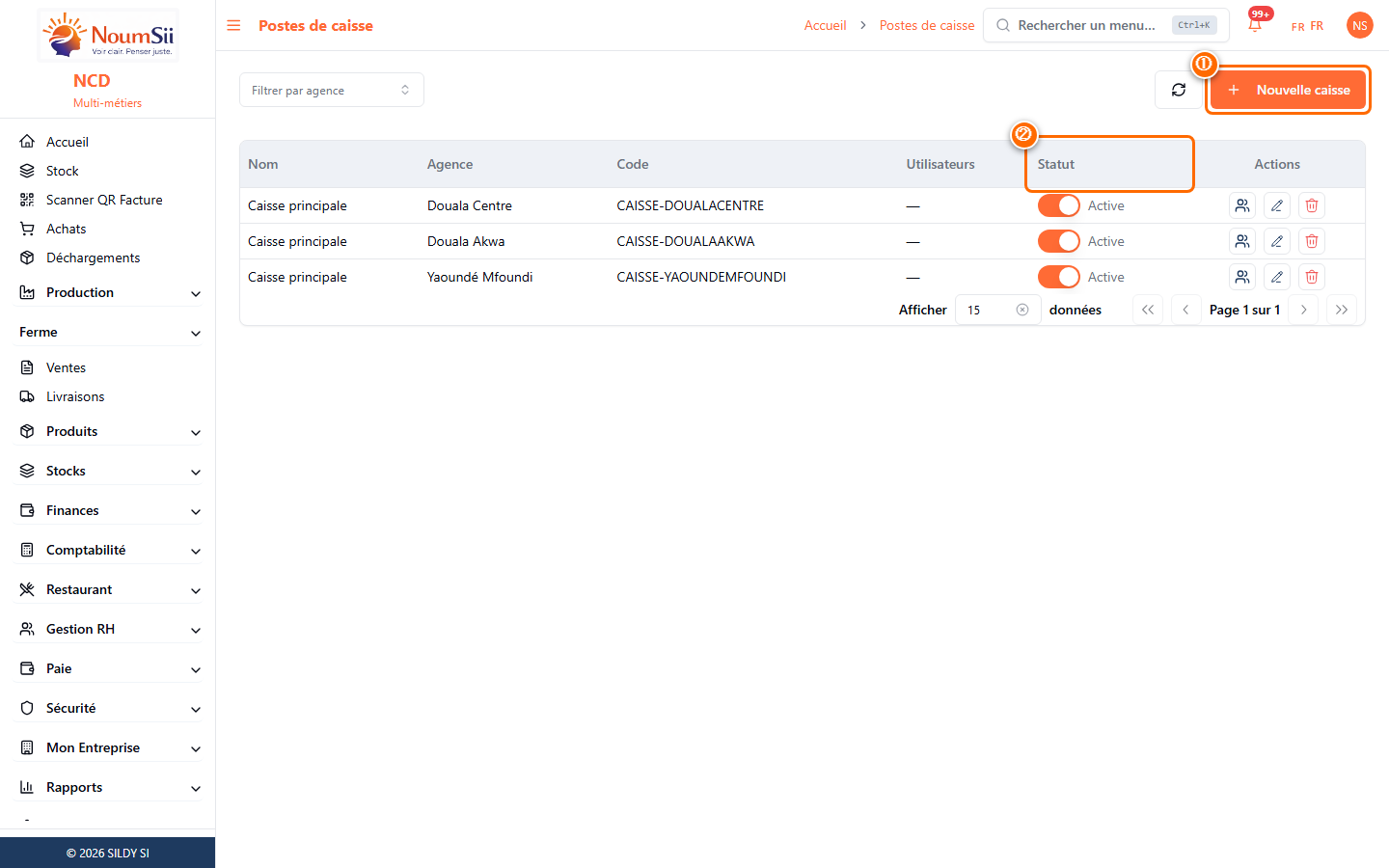Switch language with FR selector

pos(1307,26)
